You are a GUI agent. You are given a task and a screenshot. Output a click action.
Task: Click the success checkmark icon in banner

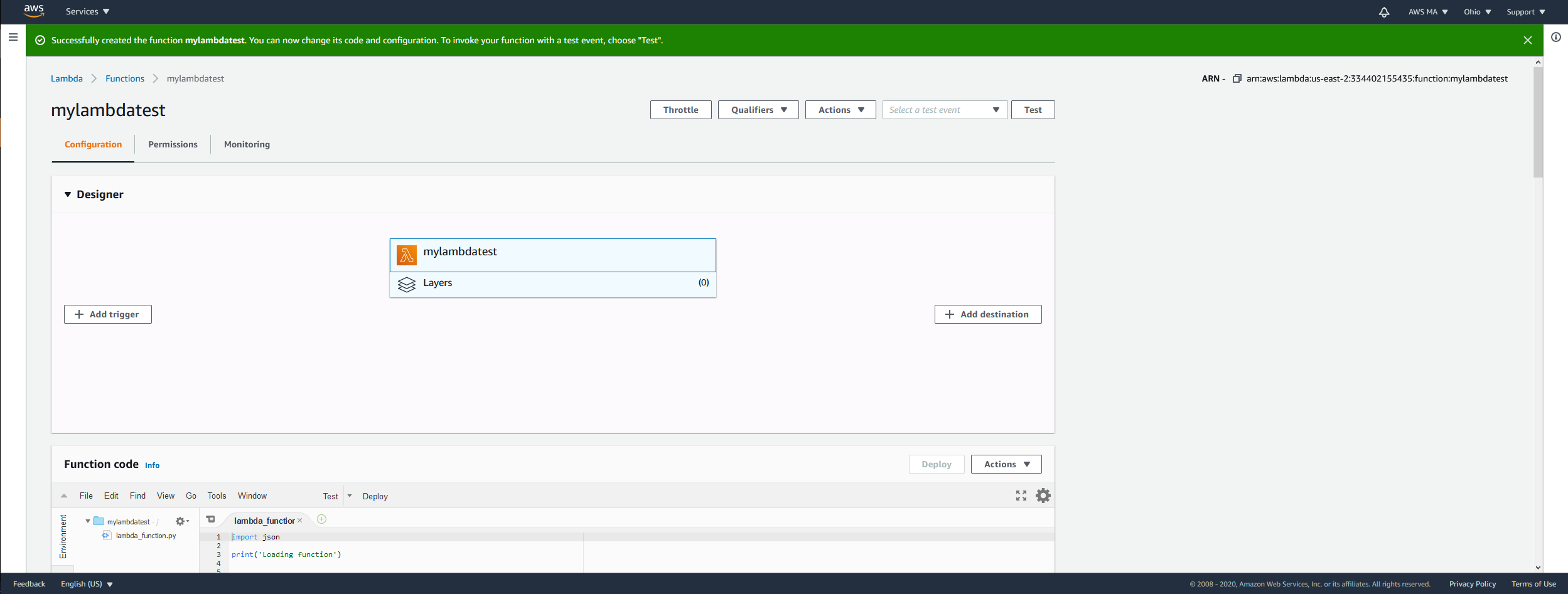click(40, 40)
